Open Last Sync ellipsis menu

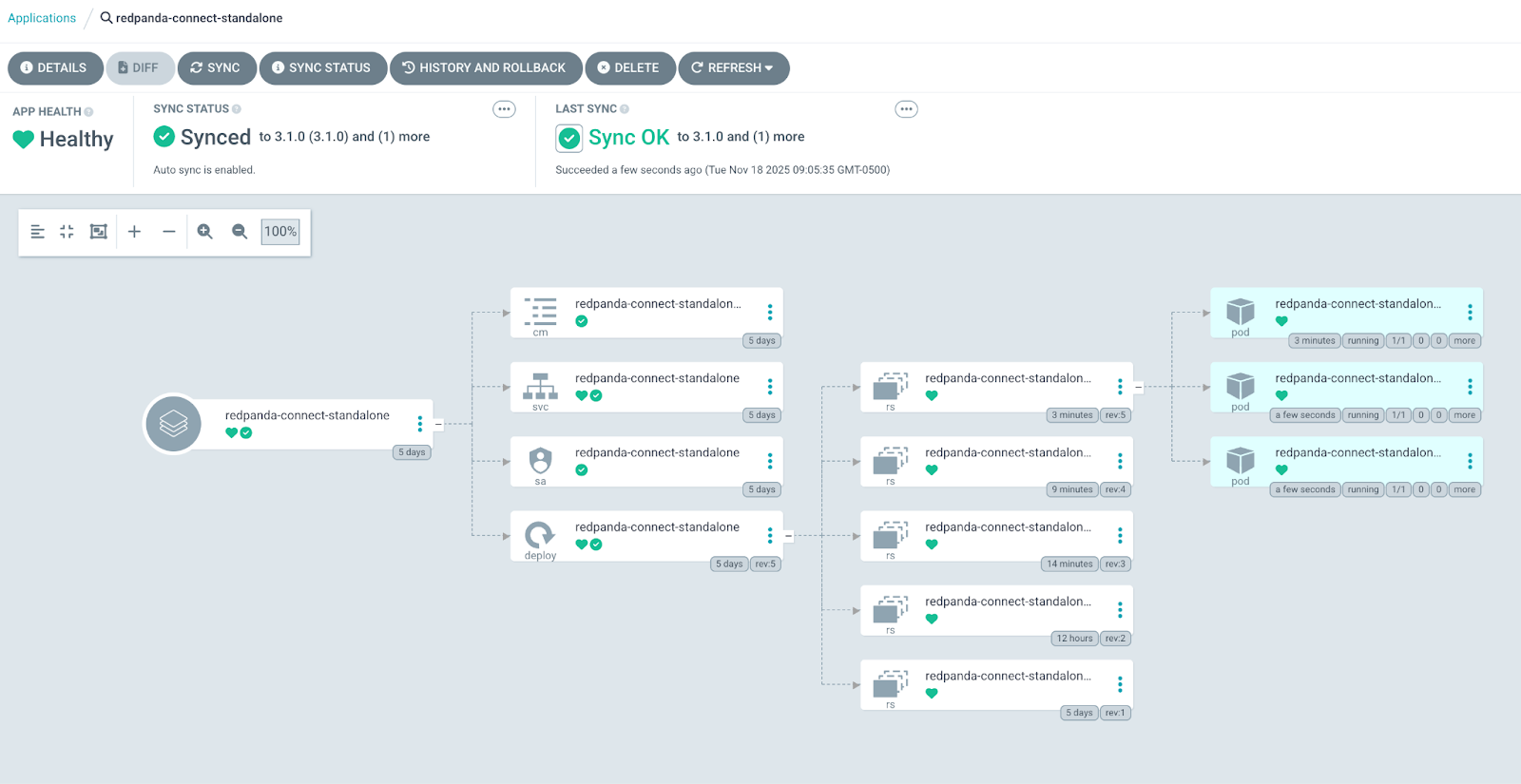point(906,109)
